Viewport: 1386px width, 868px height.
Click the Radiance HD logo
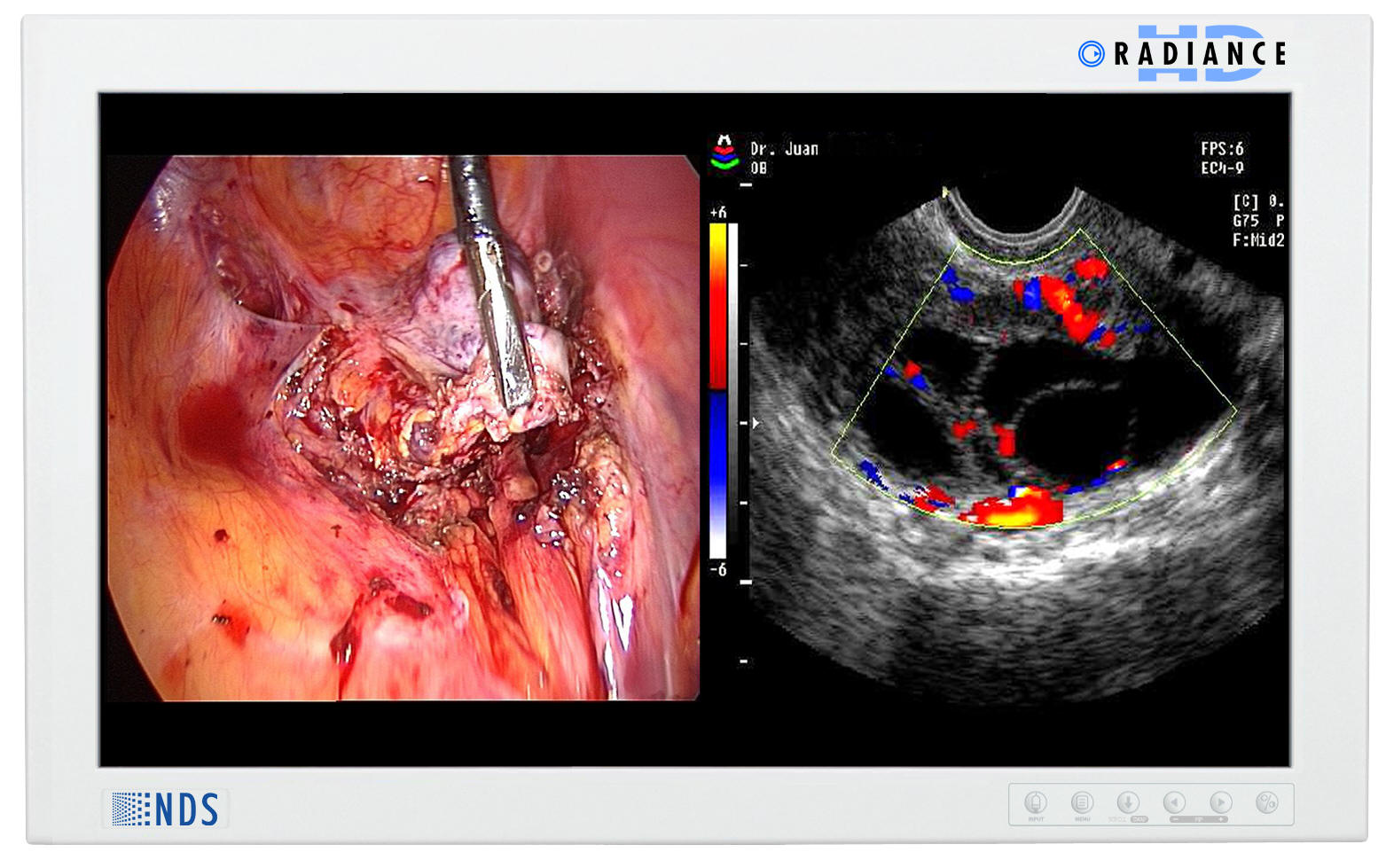pos(1183,53)
